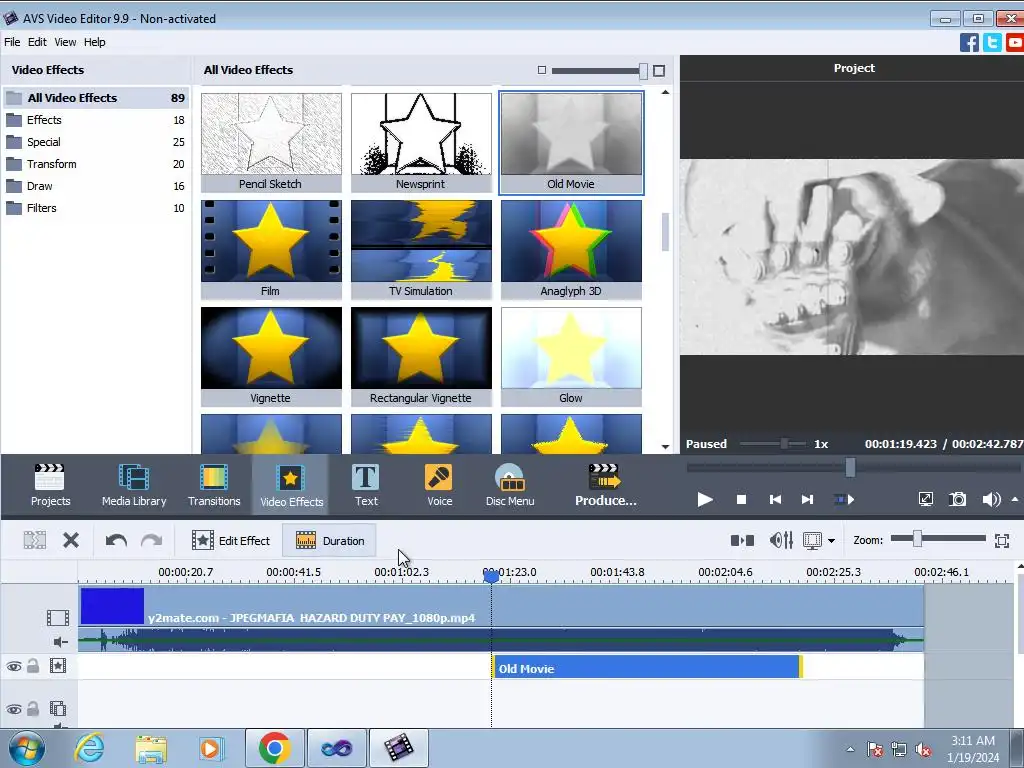Viewport: 1024px width, 768px height.
Task: Select the Special folder
Action: (x=96, y=142)
